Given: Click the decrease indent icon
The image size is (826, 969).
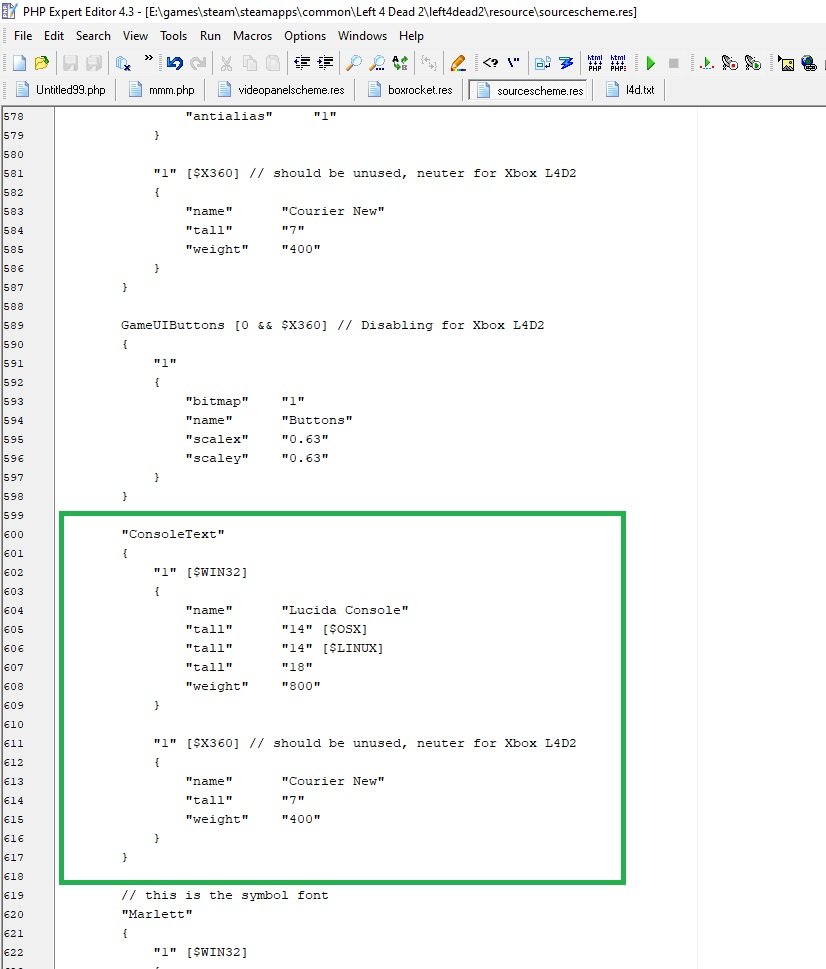Looking at the screenshot, I should [x=303, y=63].
